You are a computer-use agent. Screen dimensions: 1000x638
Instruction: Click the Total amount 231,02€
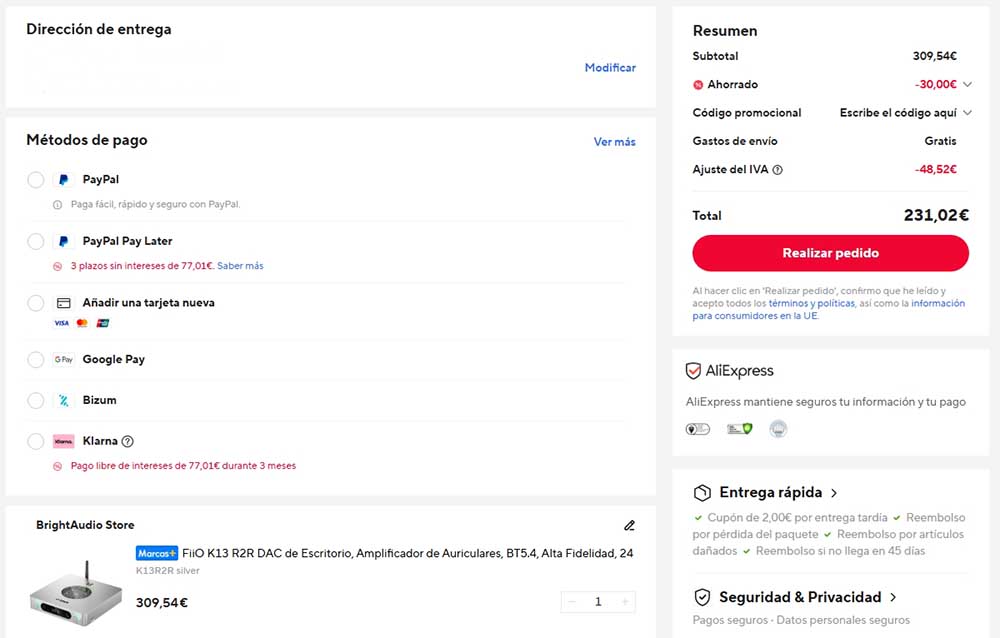[x=936, y=216]
